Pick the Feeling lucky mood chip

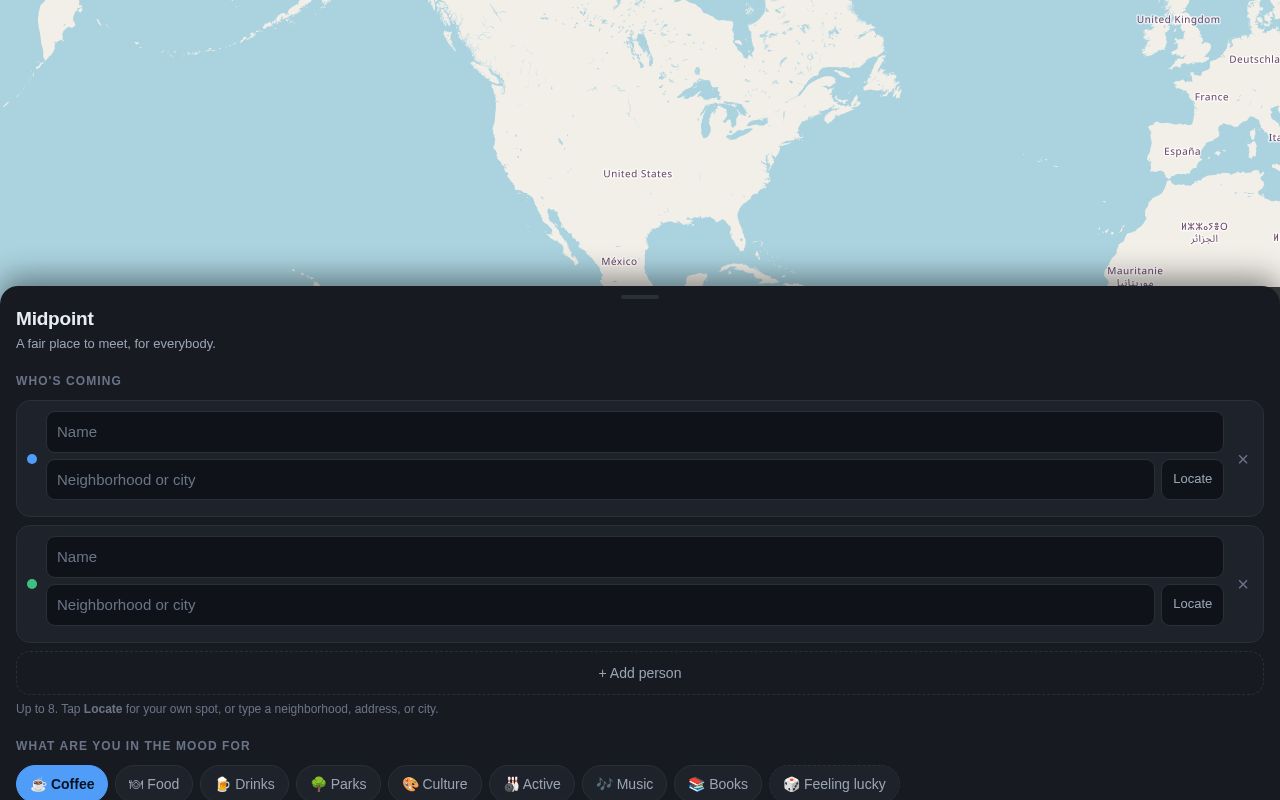click(834, 784)
